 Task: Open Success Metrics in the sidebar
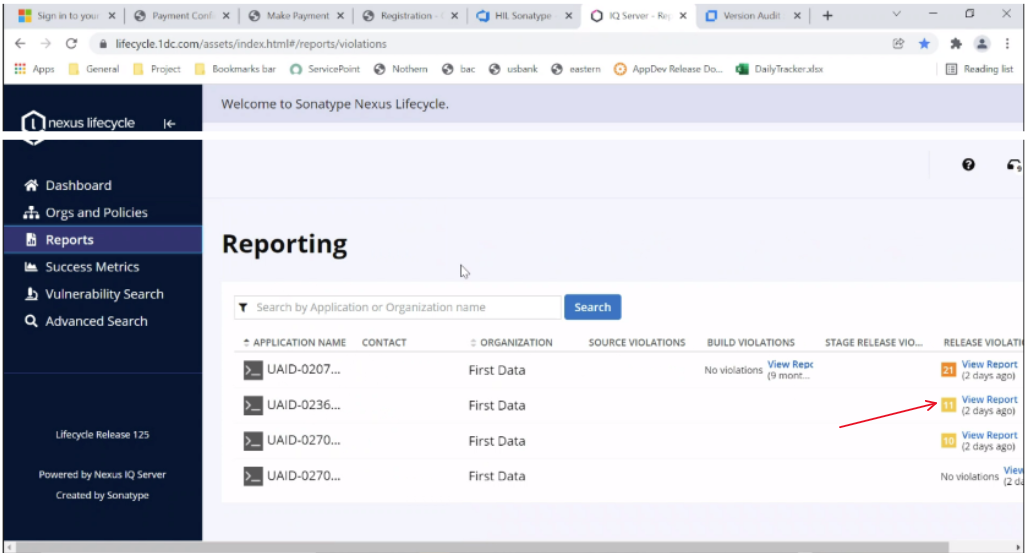pyautogui.click(x=92, y=267)
